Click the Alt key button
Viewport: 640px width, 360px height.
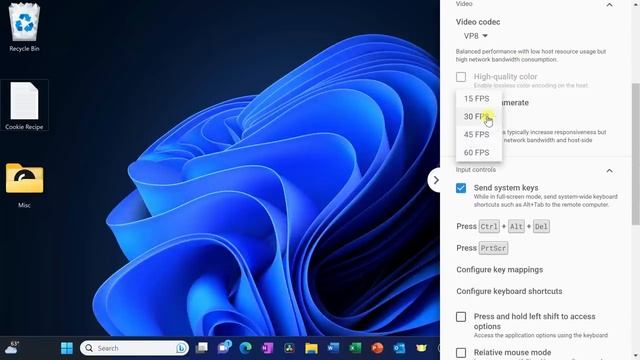point(516,227)
